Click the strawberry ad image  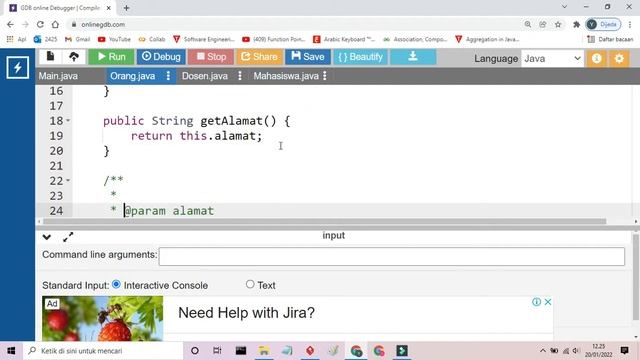tap(102, 318)
